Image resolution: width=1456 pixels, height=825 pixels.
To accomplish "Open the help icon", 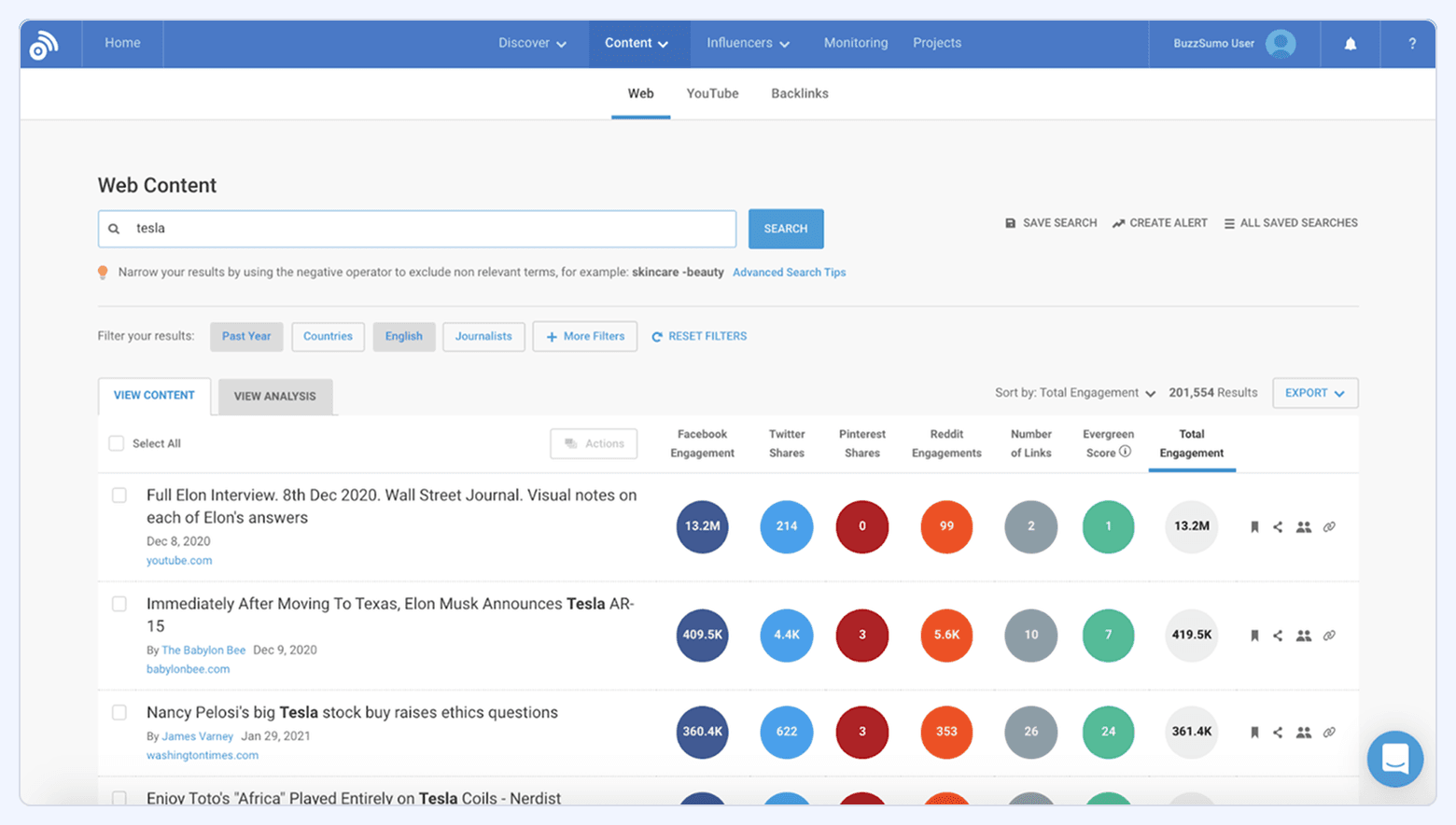I will [x=1412, y=43].
